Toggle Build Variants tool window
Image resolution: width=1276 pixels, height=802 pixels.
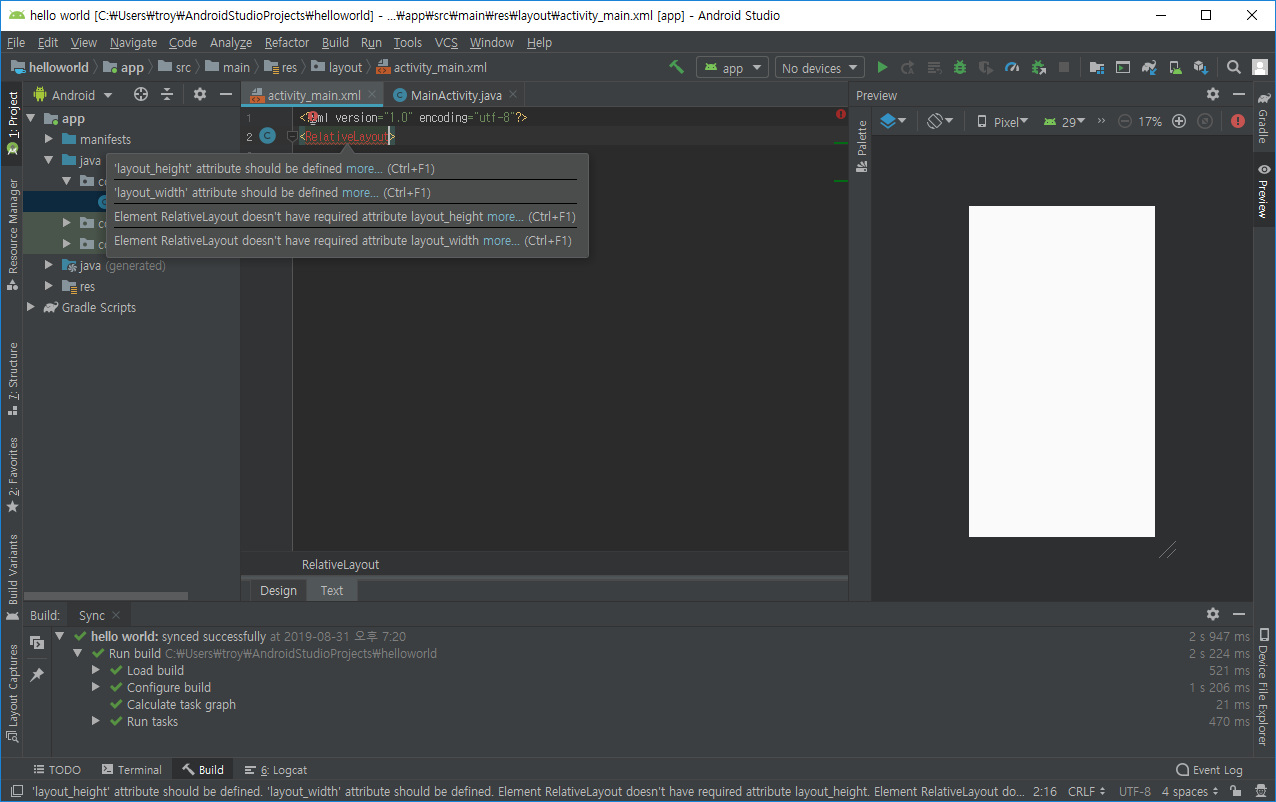[12, 579]
